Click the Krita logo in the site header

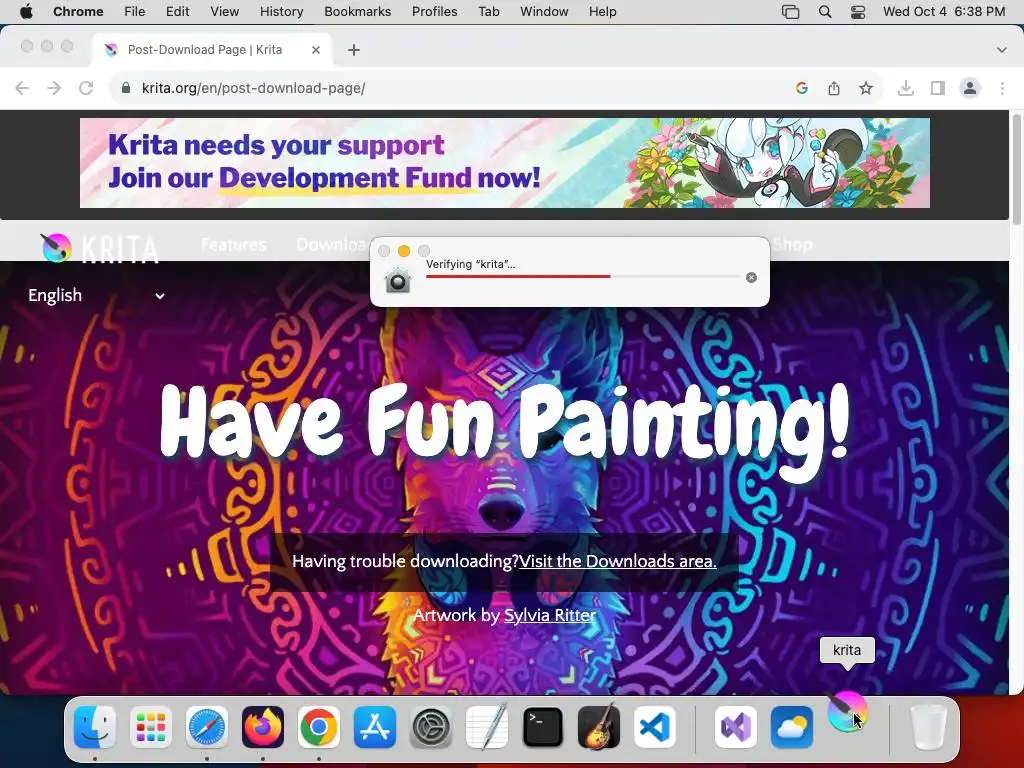[99, 248]
